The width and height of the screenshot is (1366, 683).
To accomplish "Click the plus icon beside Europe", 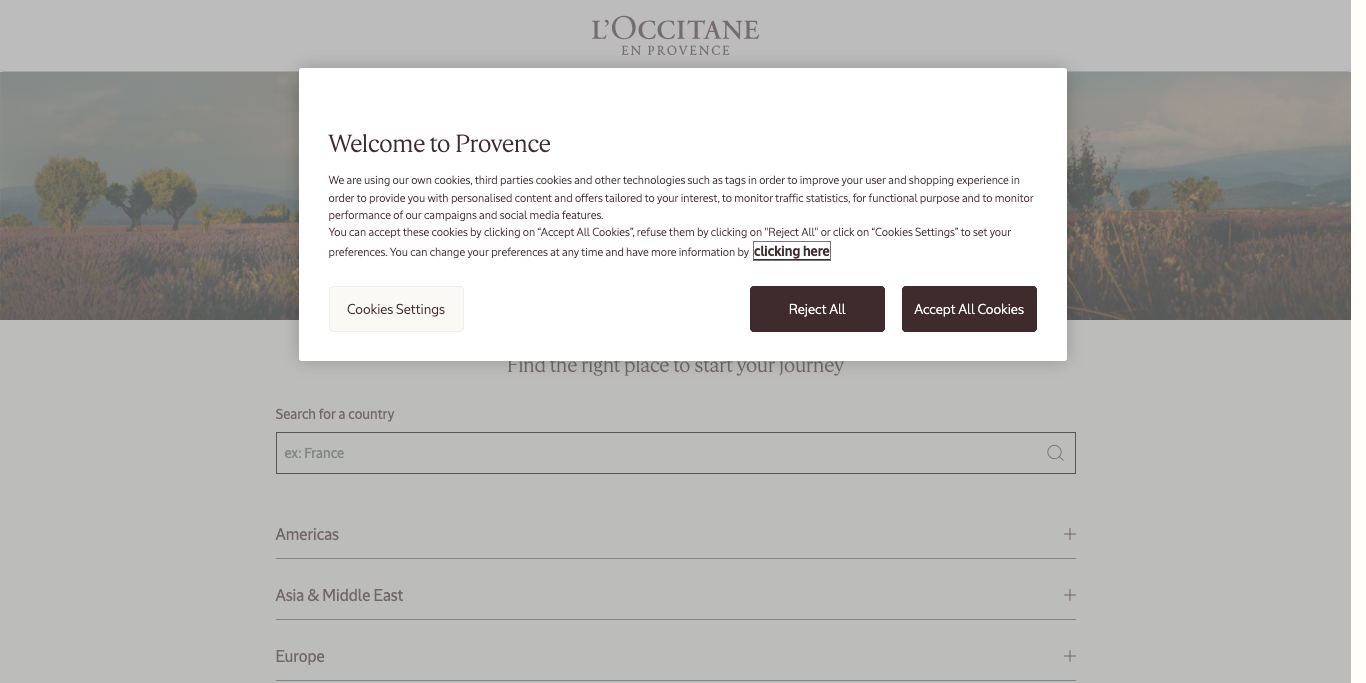I will 1069,656.
